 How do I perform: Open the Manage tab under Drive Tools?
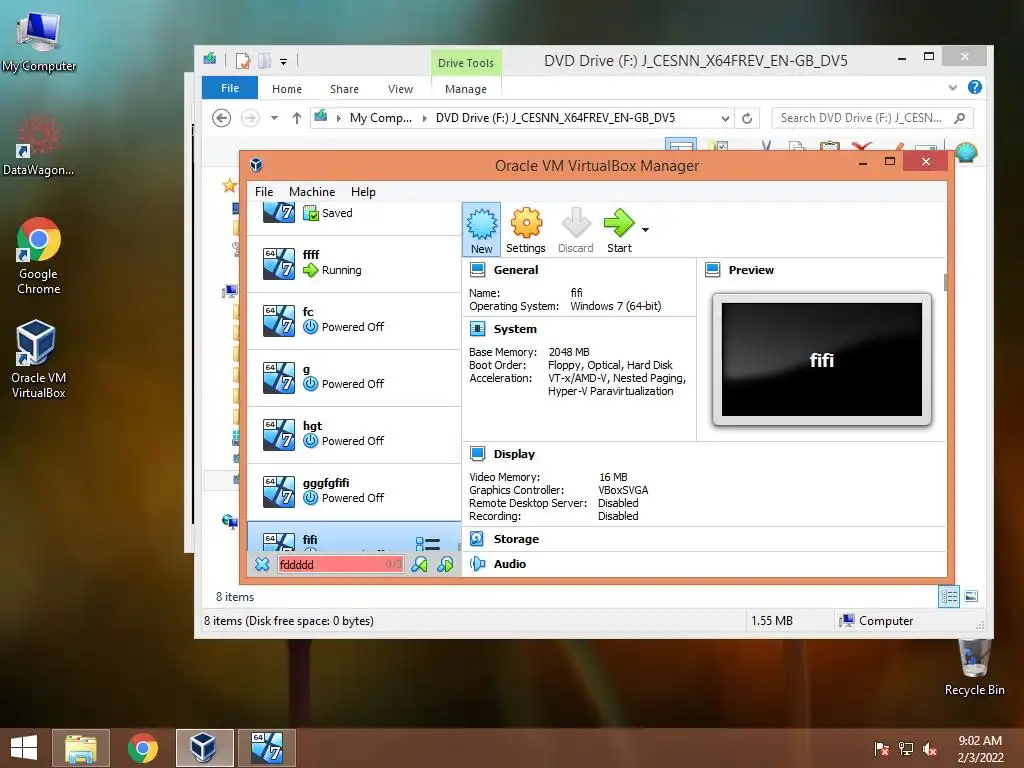[x=466, y=89]
